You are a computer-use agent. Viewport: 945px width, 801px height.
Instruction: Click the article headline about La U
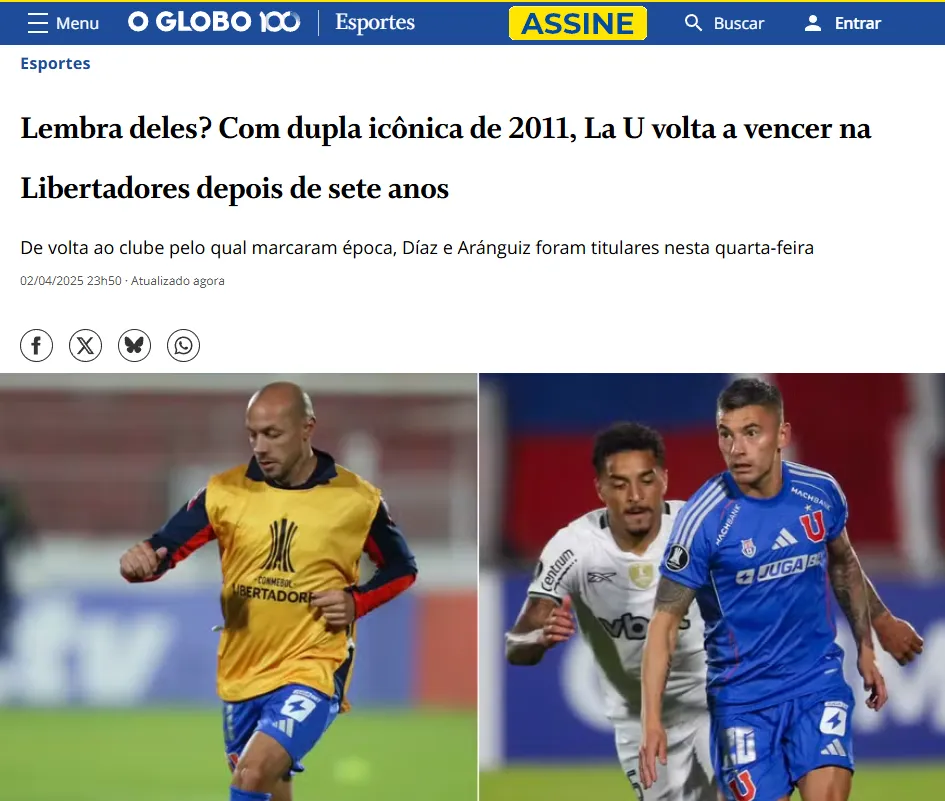coord(445,158)
